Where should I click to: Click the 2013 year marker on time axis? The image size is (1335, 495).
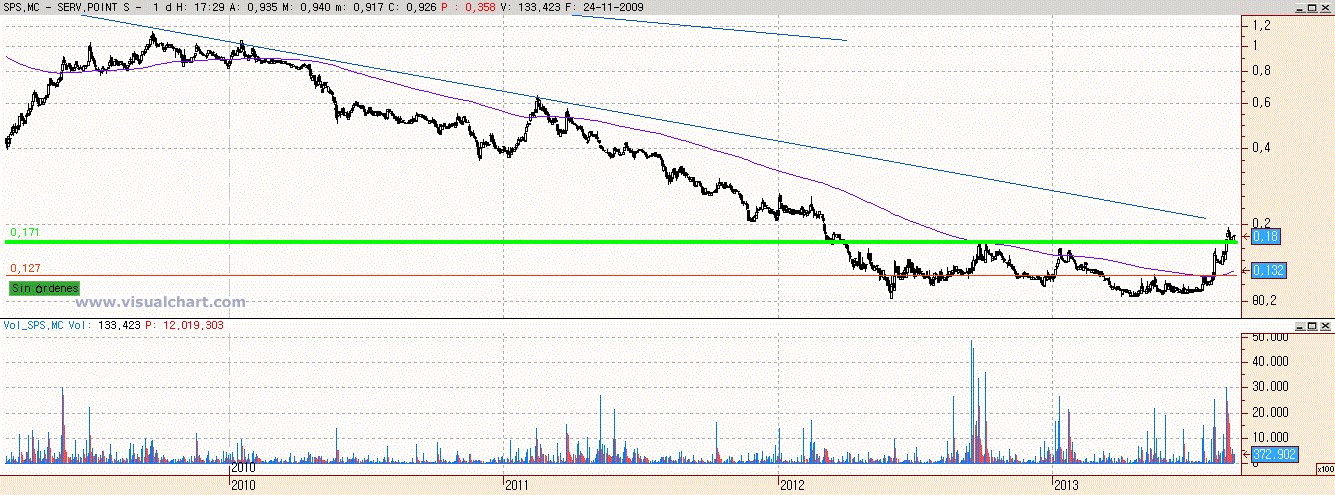(1068, 485)
